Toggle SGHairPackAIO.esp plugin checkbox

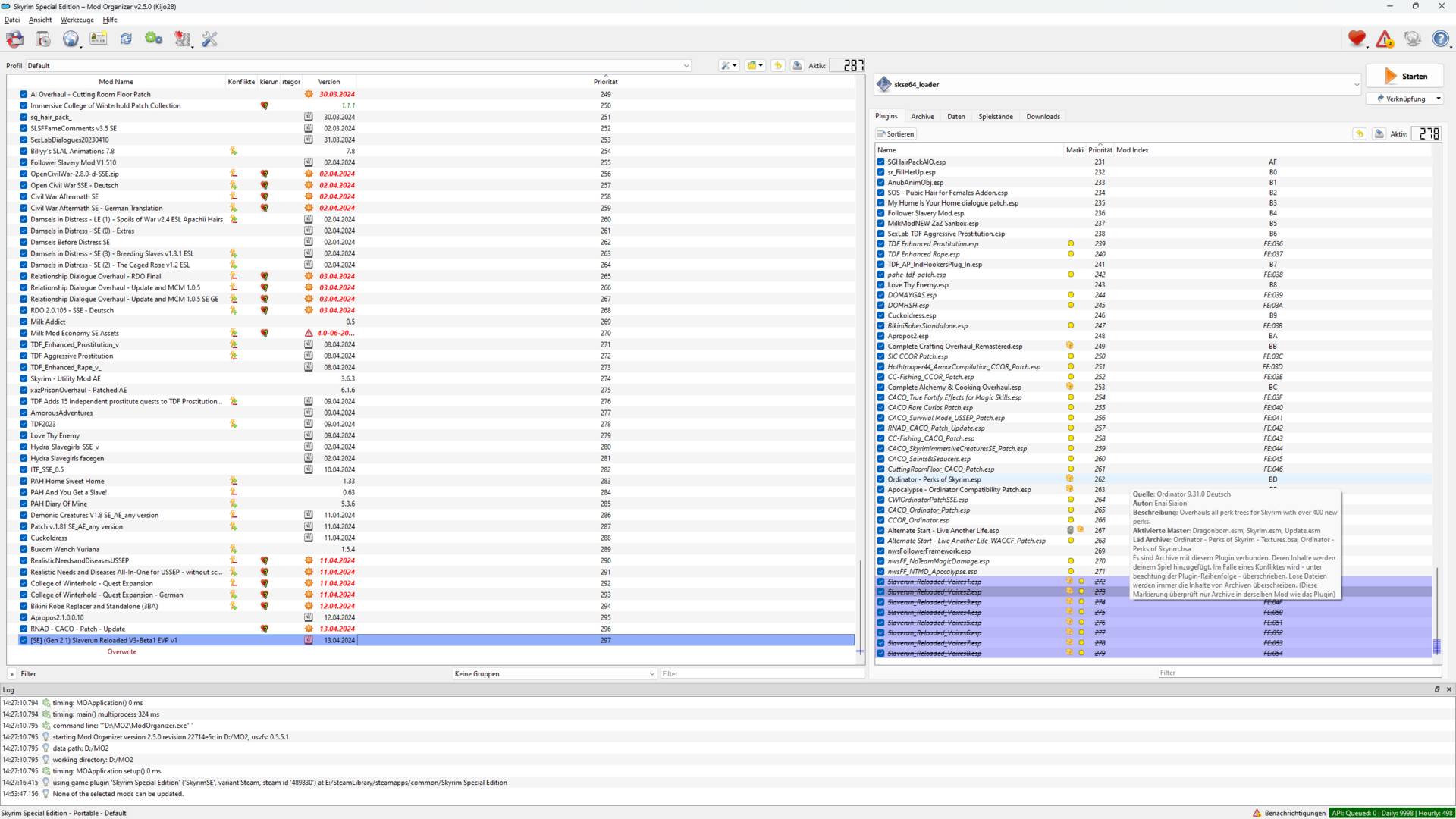pos(880,162)
